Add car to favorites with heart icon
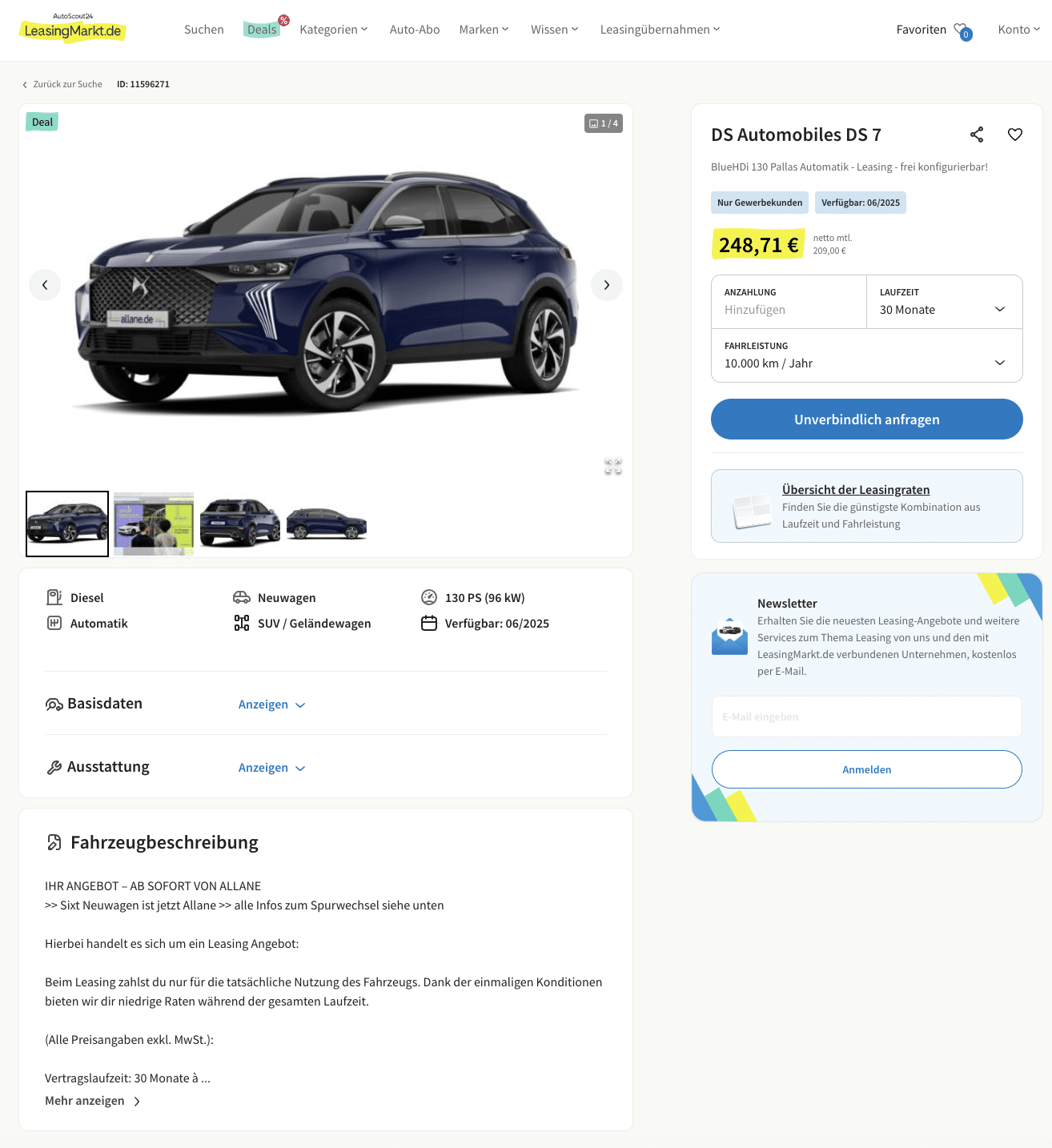The image size is (1052, 1148). (x=1015, y=134)
